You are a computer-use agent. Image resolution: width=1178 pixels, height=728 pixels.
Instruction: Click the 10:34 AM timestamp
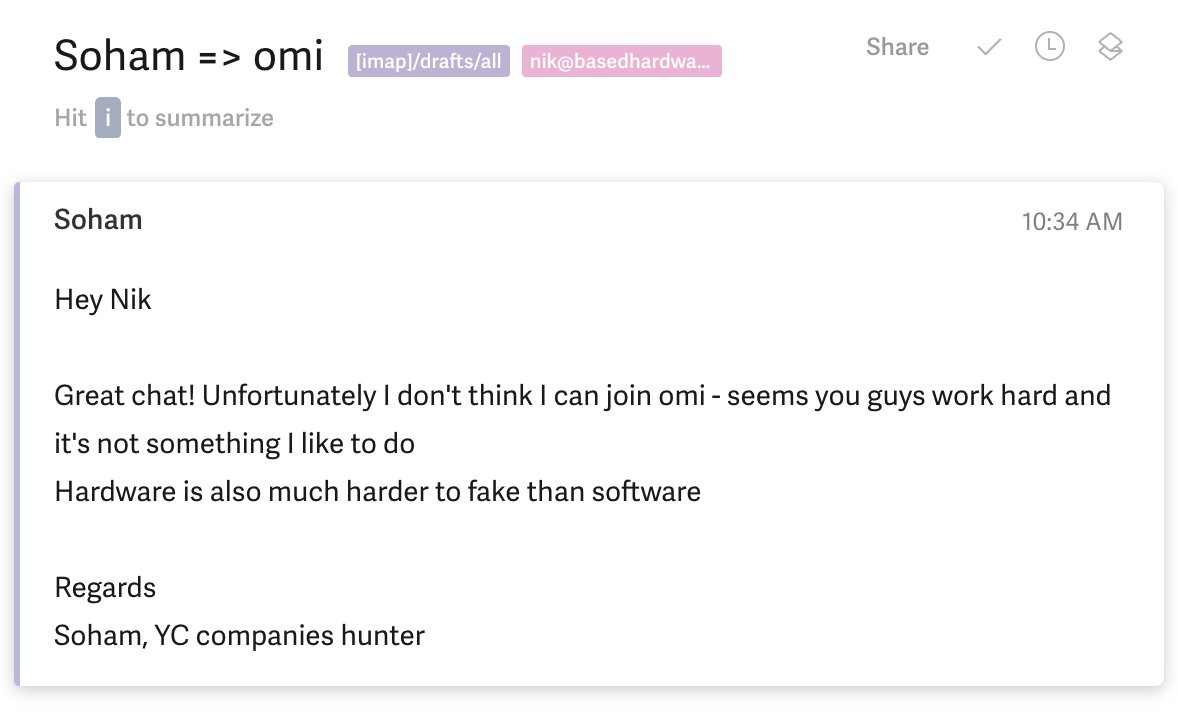[x=1071, y=222]
